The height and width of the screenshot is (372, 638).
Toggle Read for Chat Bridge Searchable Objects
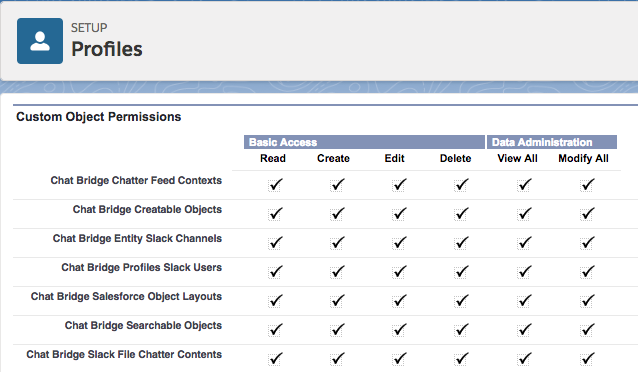tap(275, 330)
